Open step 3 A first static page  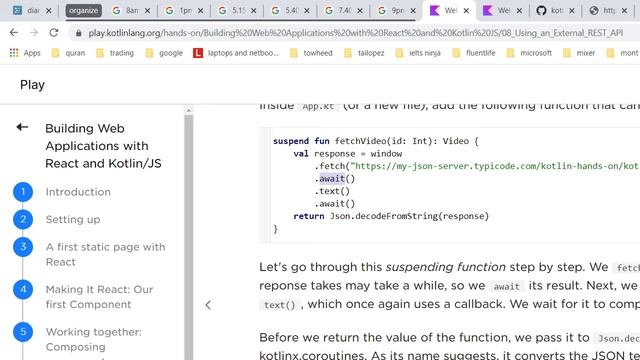point(105,254)
